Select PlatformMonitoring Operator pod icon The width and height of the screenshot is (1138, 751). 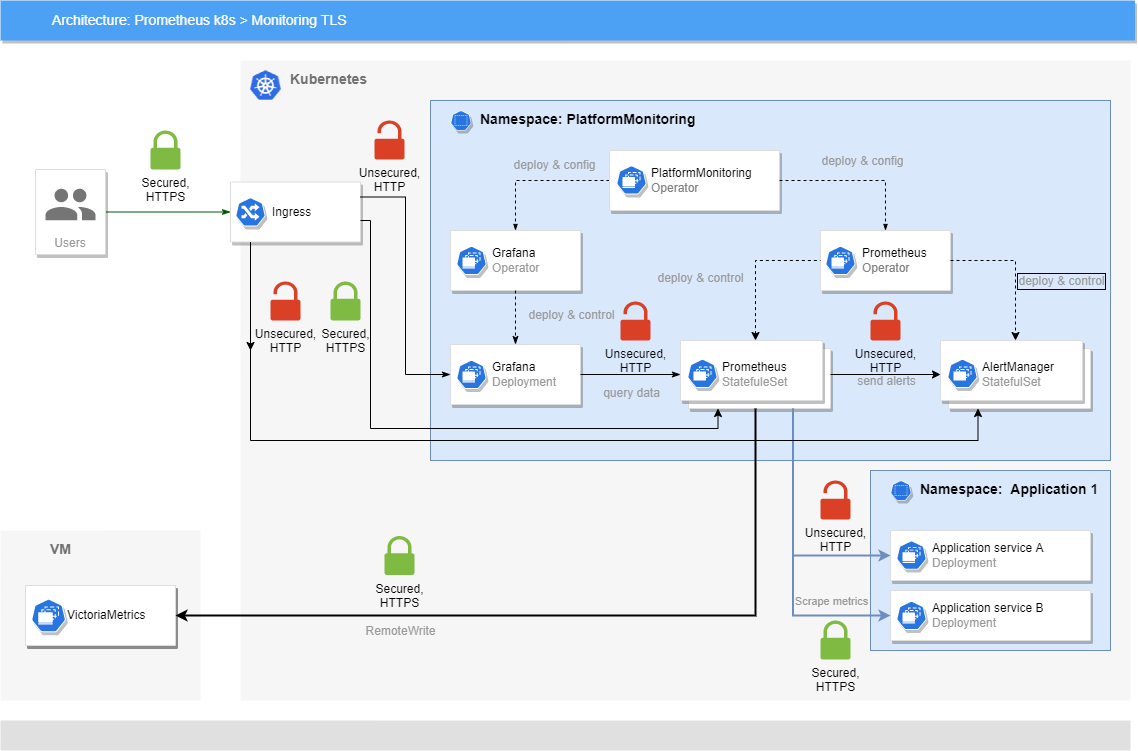631,180
